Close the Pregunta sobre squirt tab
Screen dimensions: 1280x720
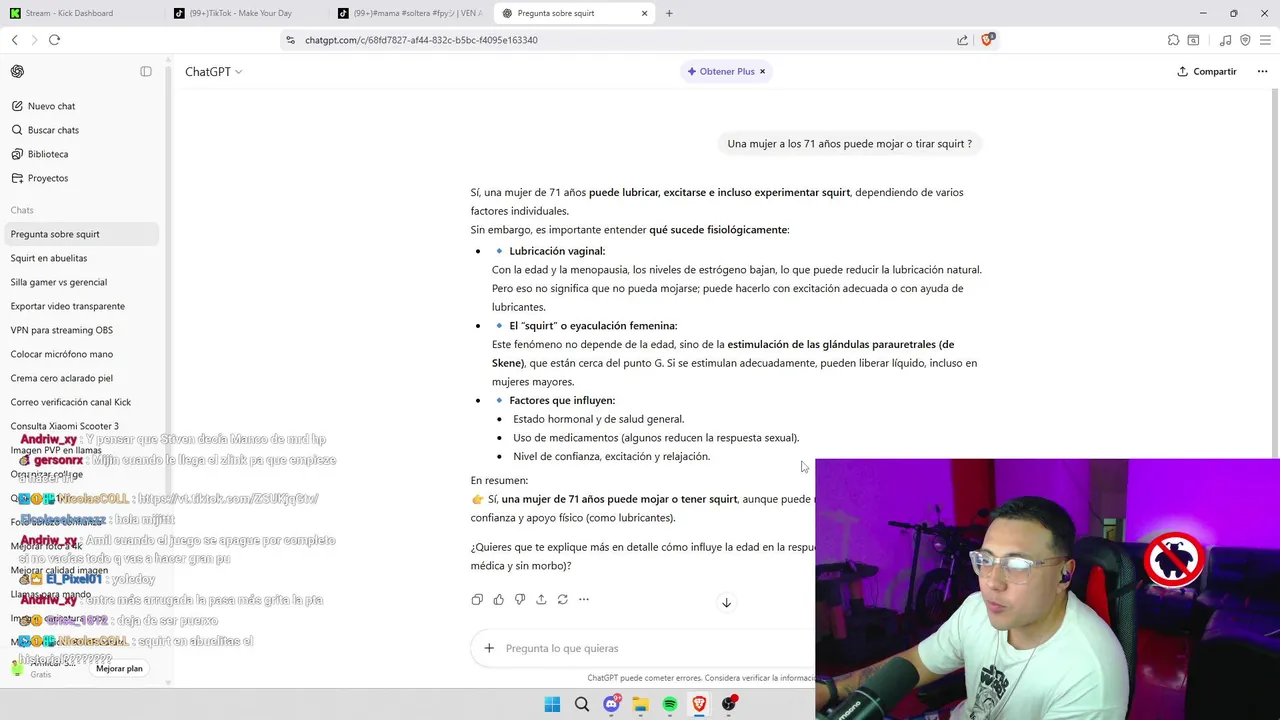(x=644, y=13)
